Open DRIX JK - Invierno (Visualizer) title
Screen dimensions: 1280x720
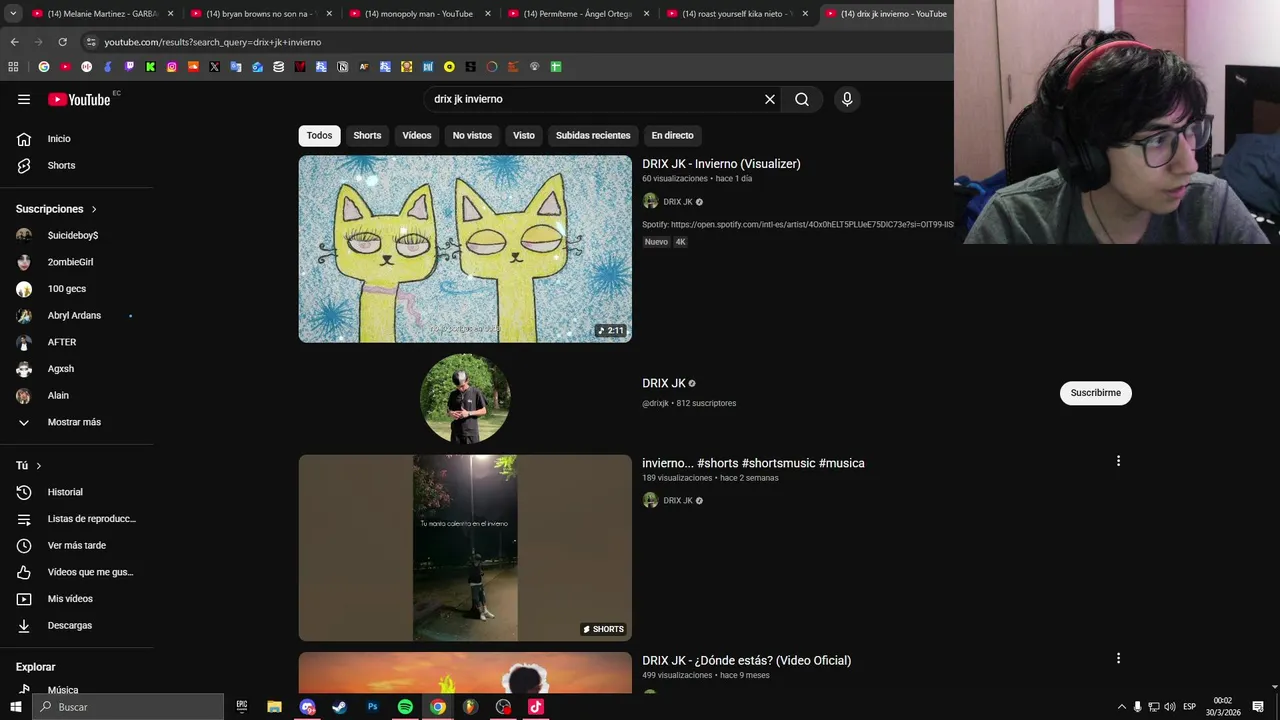coord(721,164)
